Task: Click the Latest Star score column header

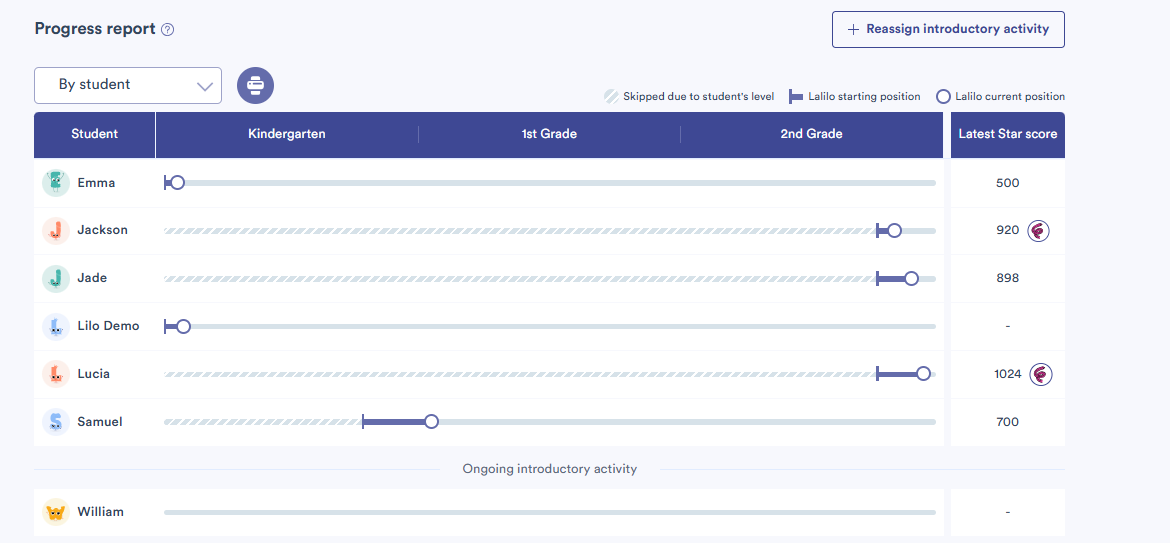Action: 1008,134
